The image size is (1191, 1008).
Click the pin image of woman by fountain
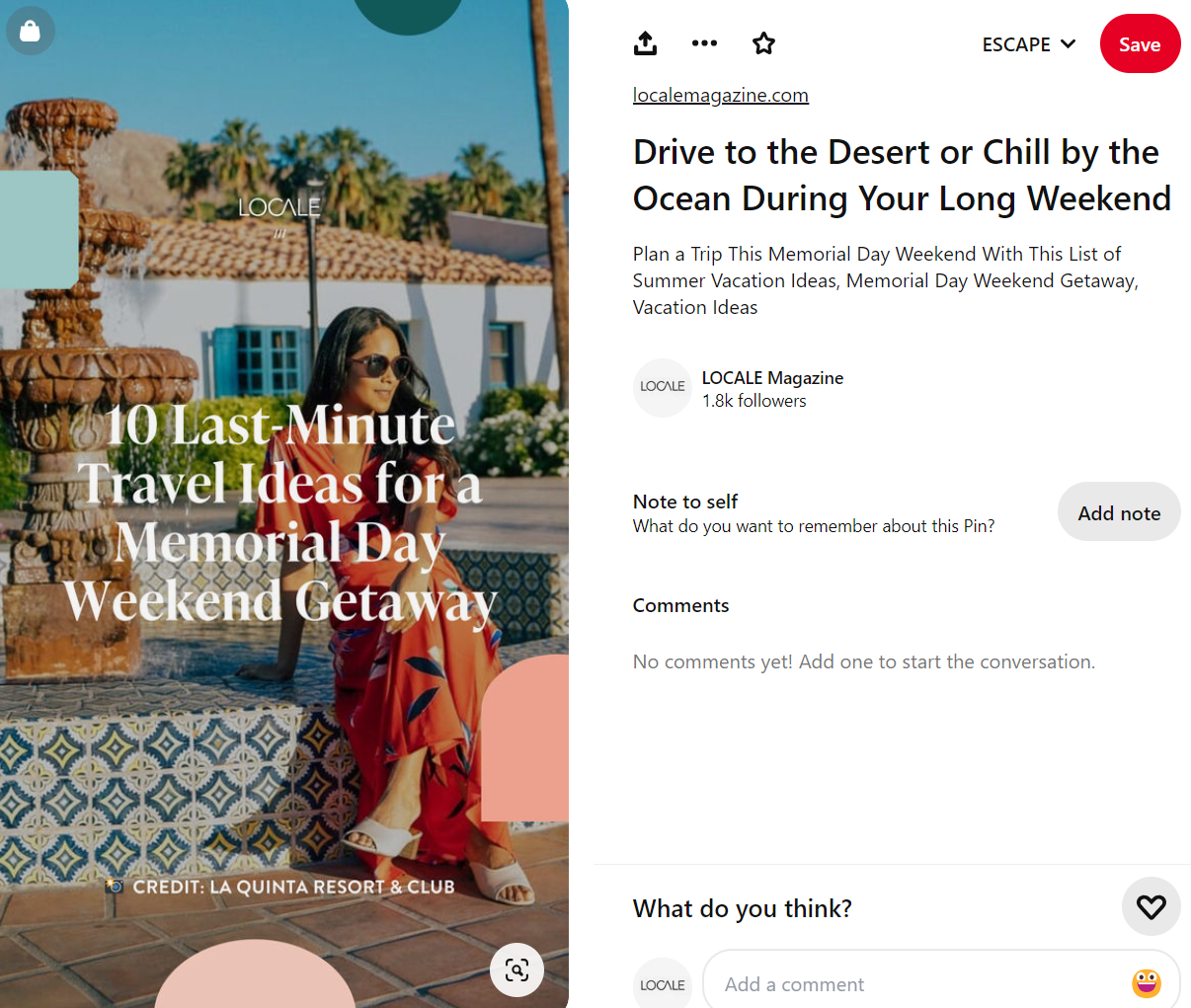[x=284, y=504]
